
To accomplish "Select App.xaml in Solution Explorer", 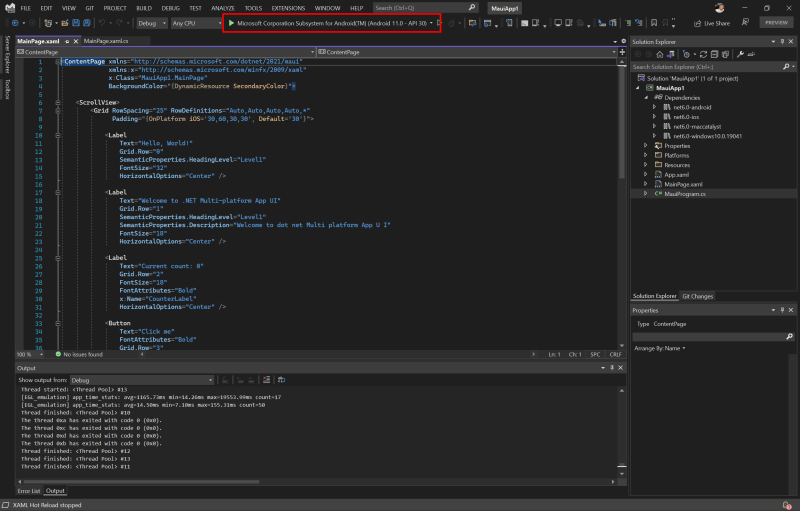I will [677, 174].
